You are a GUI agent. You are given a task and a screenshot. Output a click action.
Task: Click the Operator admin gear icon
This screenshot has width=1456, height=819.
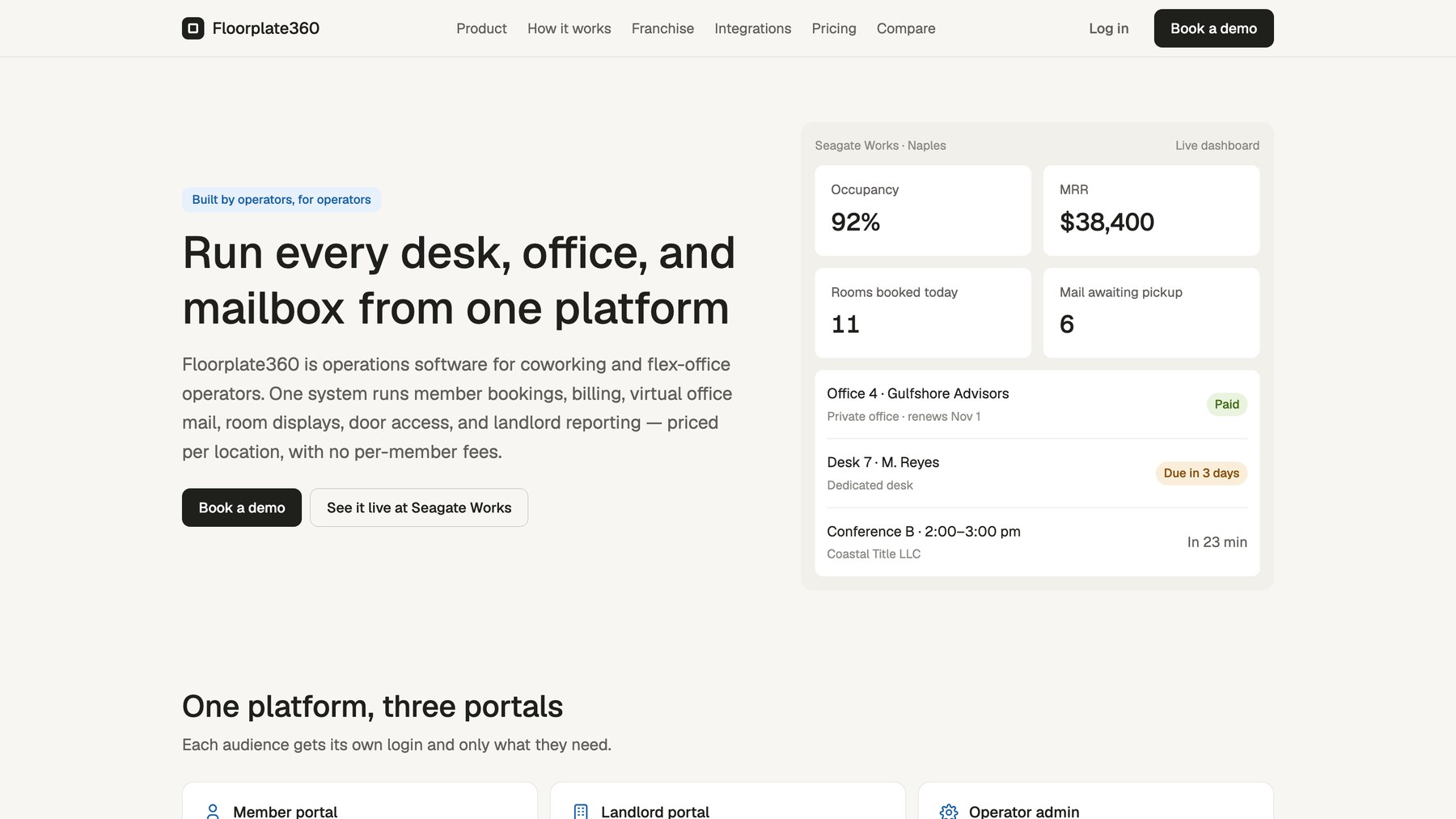pyautogui.click(x=949, y=811)
